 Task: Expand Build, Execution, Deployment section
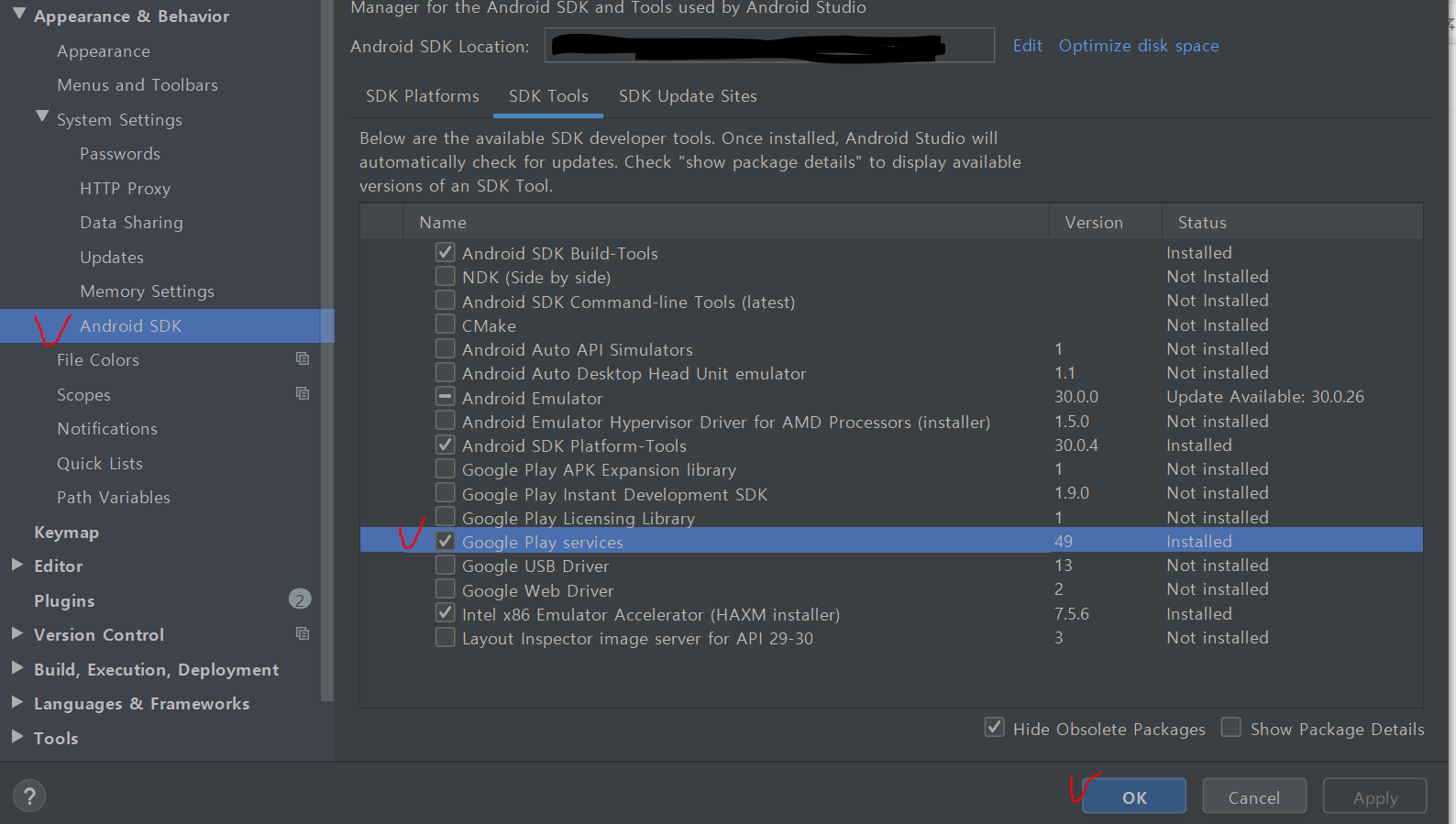(17, 669)
